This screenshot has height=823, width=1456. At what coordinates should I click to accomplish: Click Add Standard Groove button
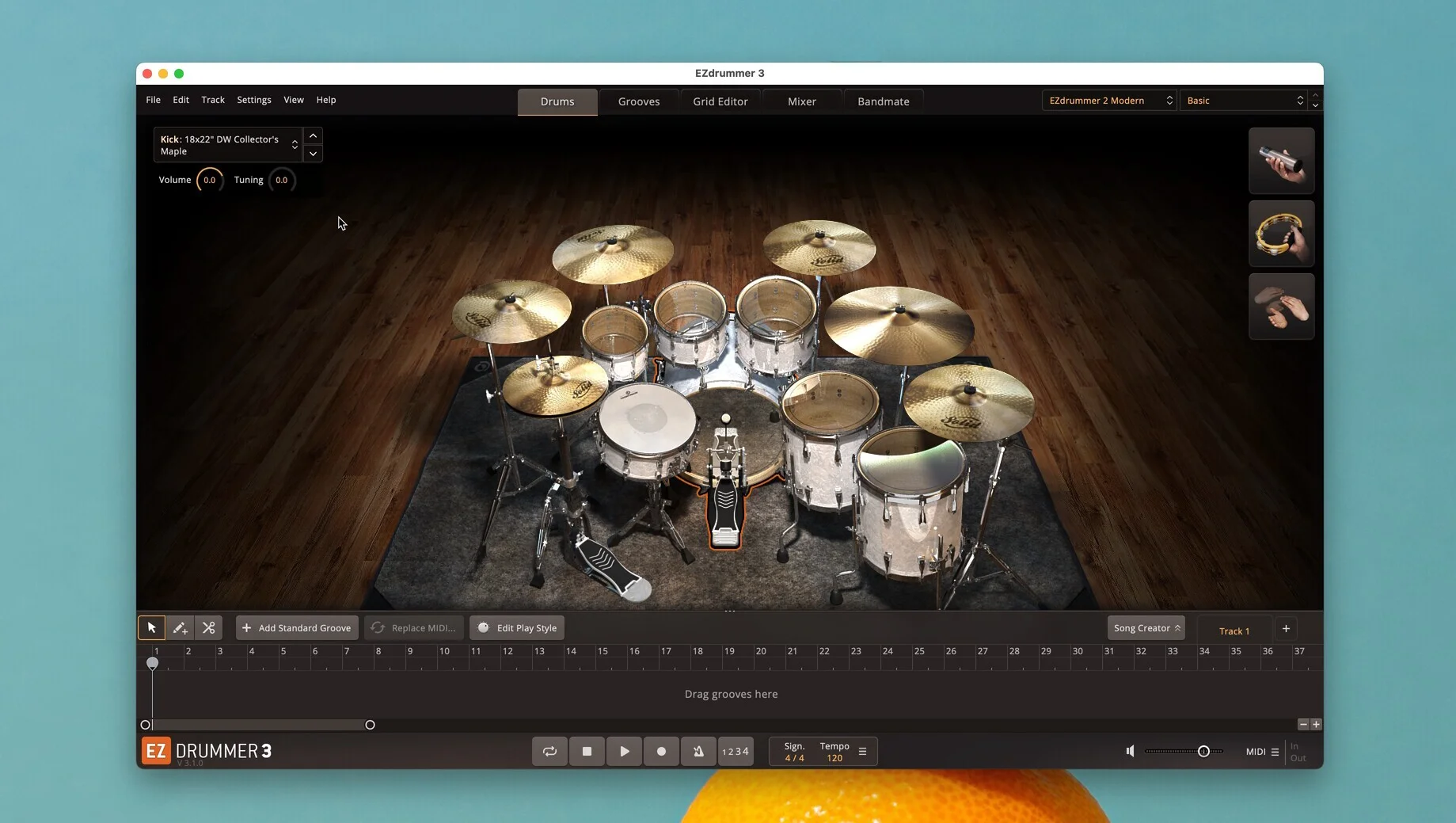297,628
